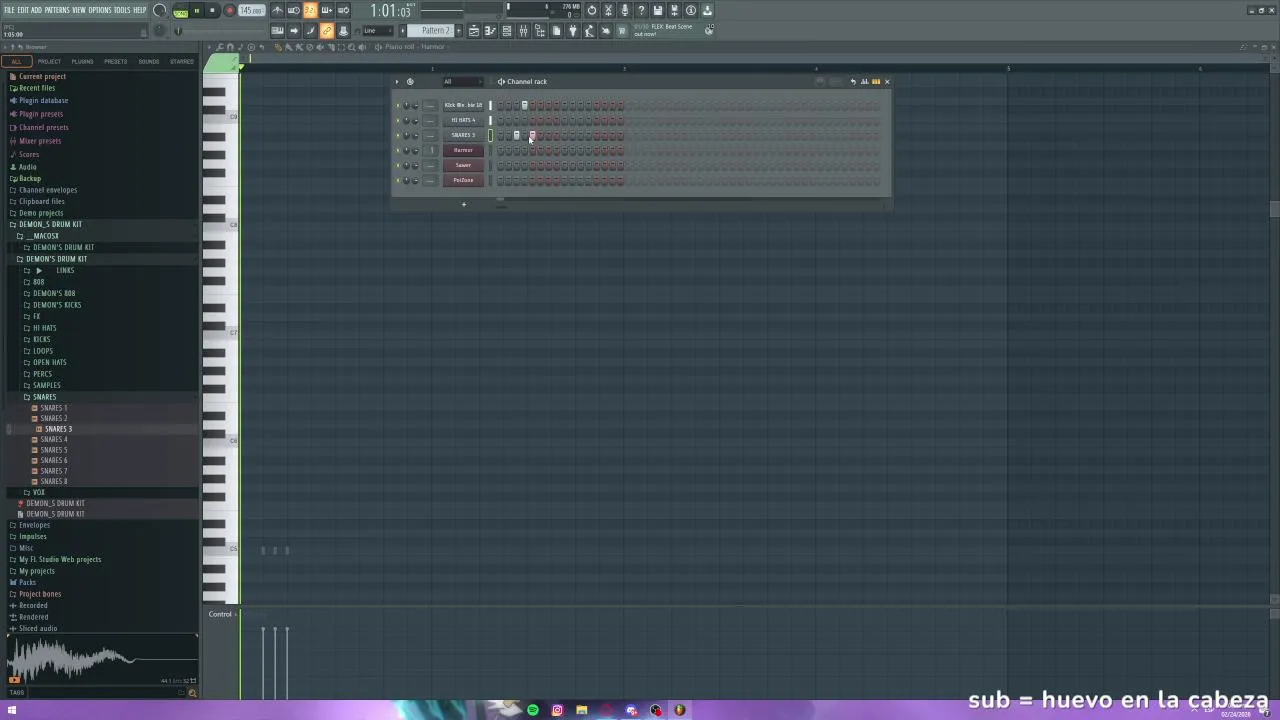Screen dimensions: 1280x720
Task: Click the HI HATS 4 channel button
Action: [x=463, y=120]
